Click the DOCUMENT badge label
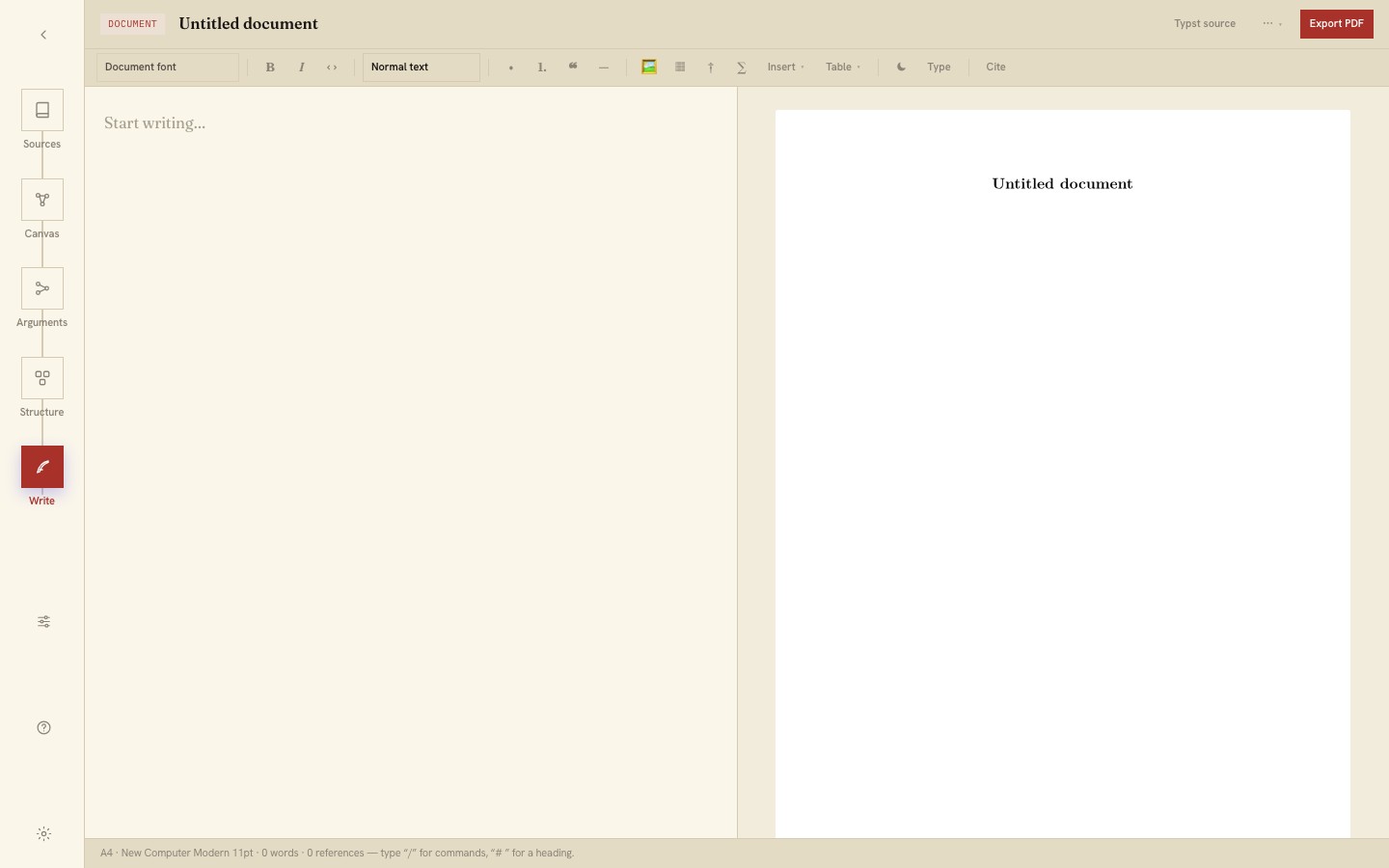 132,24
